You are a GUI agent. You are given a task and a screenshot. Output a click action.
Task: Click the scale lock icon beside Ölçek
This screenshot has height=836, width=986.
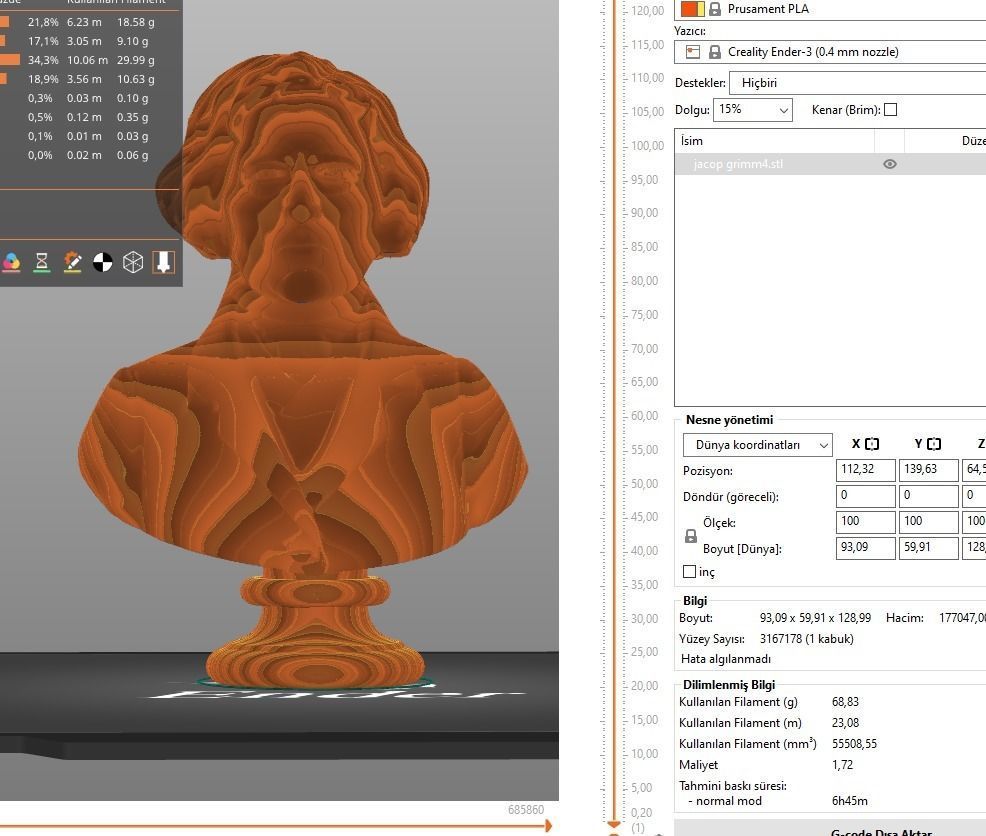click(690, 536)
